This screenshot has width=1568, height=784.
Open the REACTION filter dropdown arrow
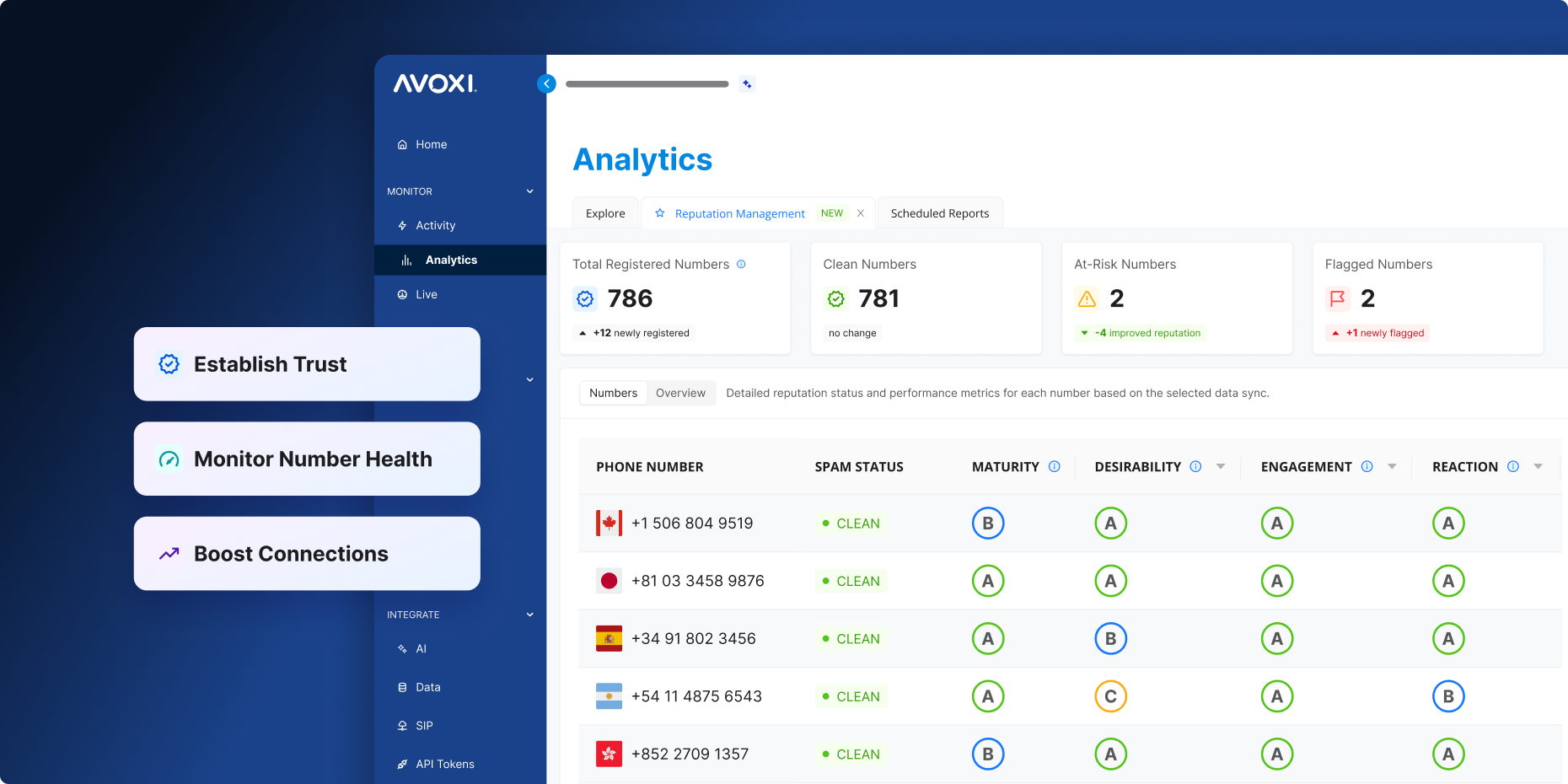click(1538, 466)
